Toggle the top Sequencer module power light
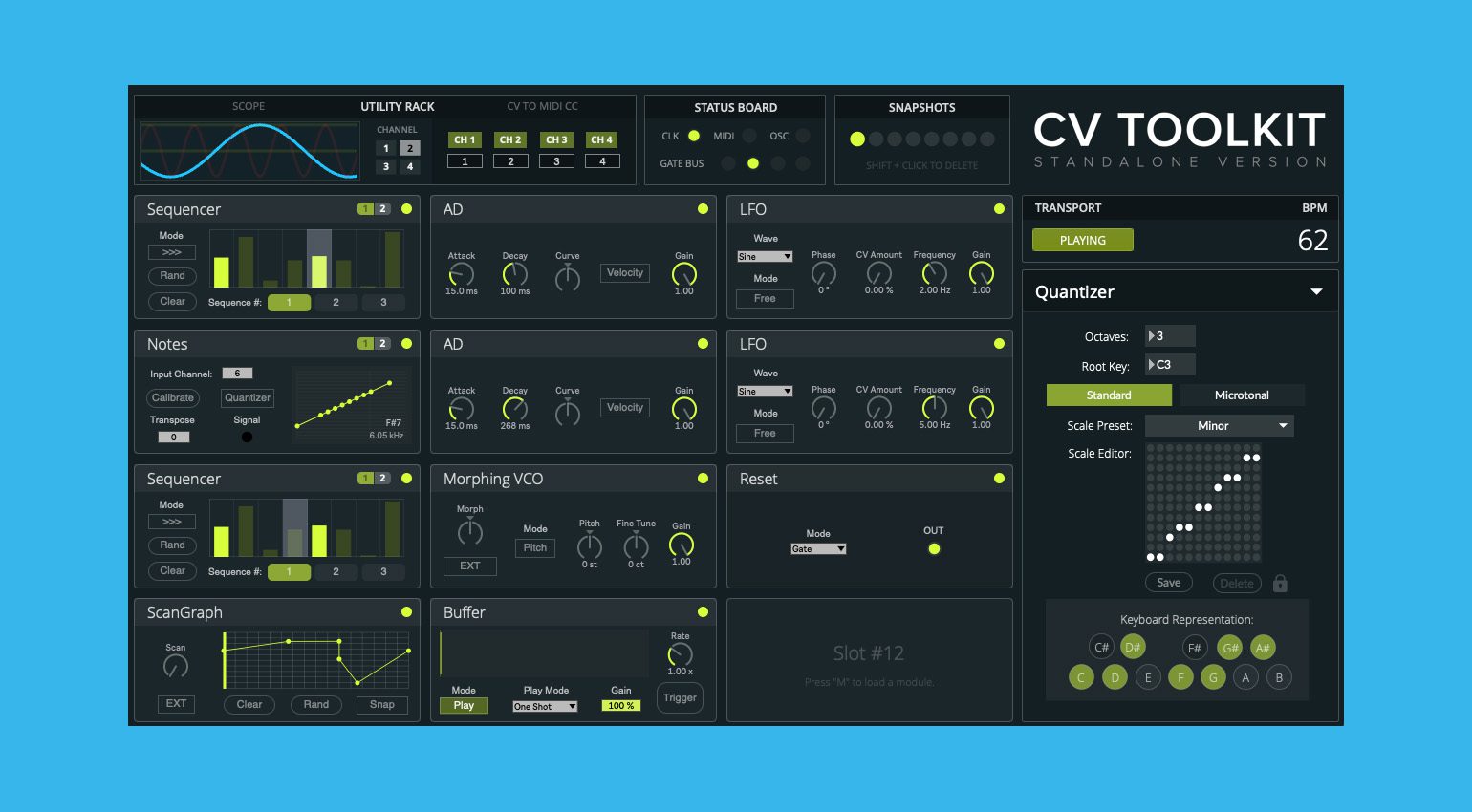The image size is (1472, 812). tap(406, 208)
